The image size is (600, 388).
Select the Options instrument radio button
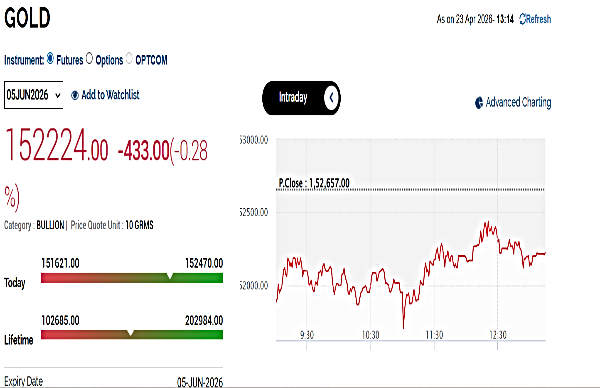[x=89, y=59]
